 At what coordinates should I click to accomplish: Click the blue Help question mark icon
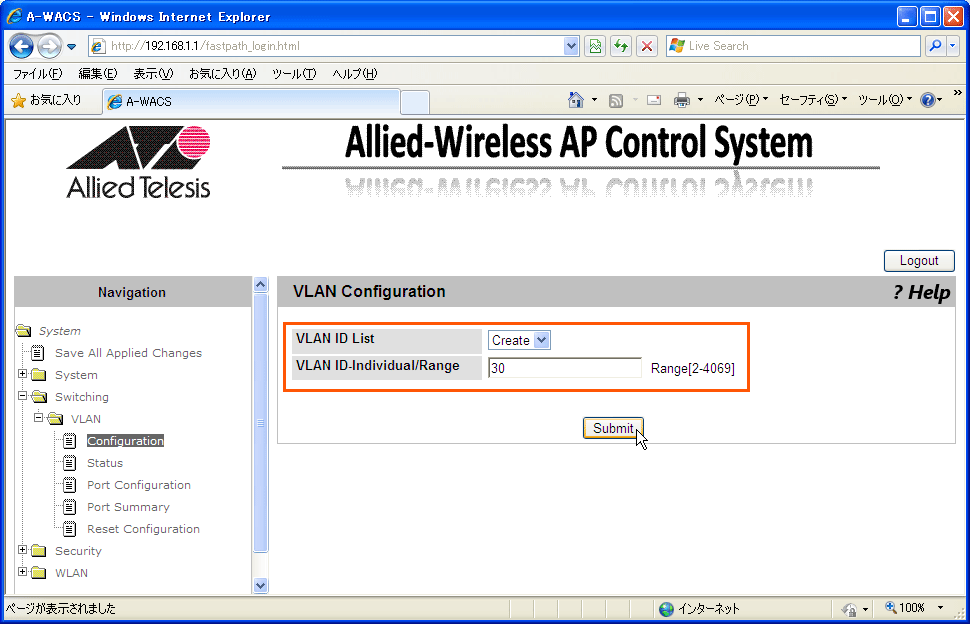coord(928,100)
